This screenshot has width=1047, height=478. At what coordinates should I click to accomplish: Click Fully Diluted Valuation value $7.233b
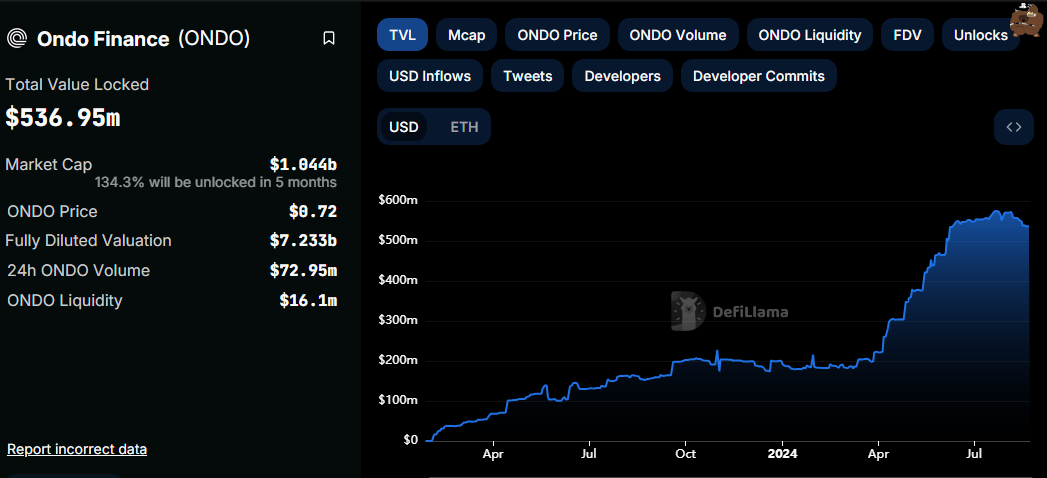coord(303,240)
